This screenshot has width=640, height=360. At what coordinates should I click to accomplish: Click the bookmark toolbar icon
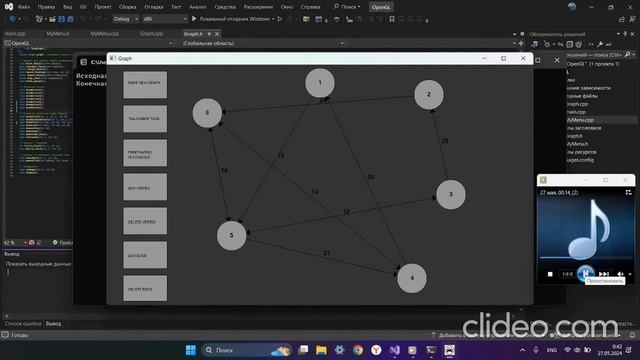click(392, 19)
